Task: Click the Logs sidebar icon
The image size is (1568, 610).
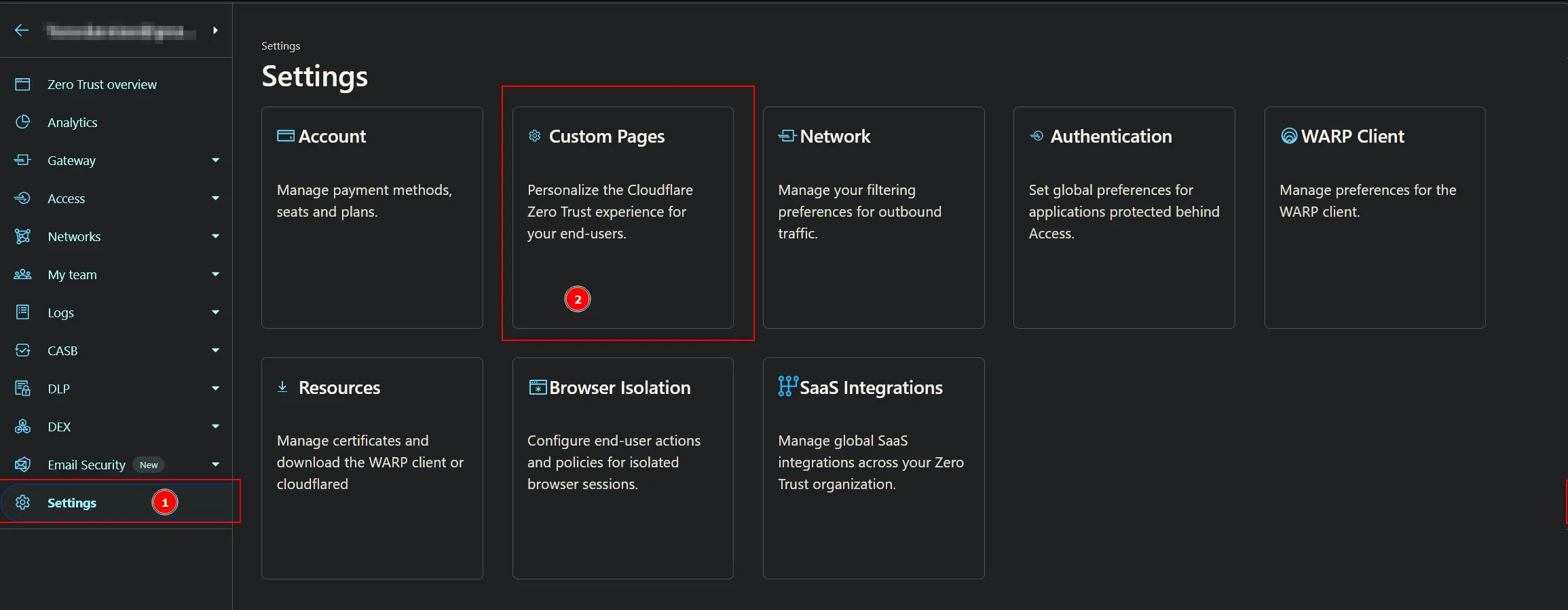Action: [x=22, y=312]
